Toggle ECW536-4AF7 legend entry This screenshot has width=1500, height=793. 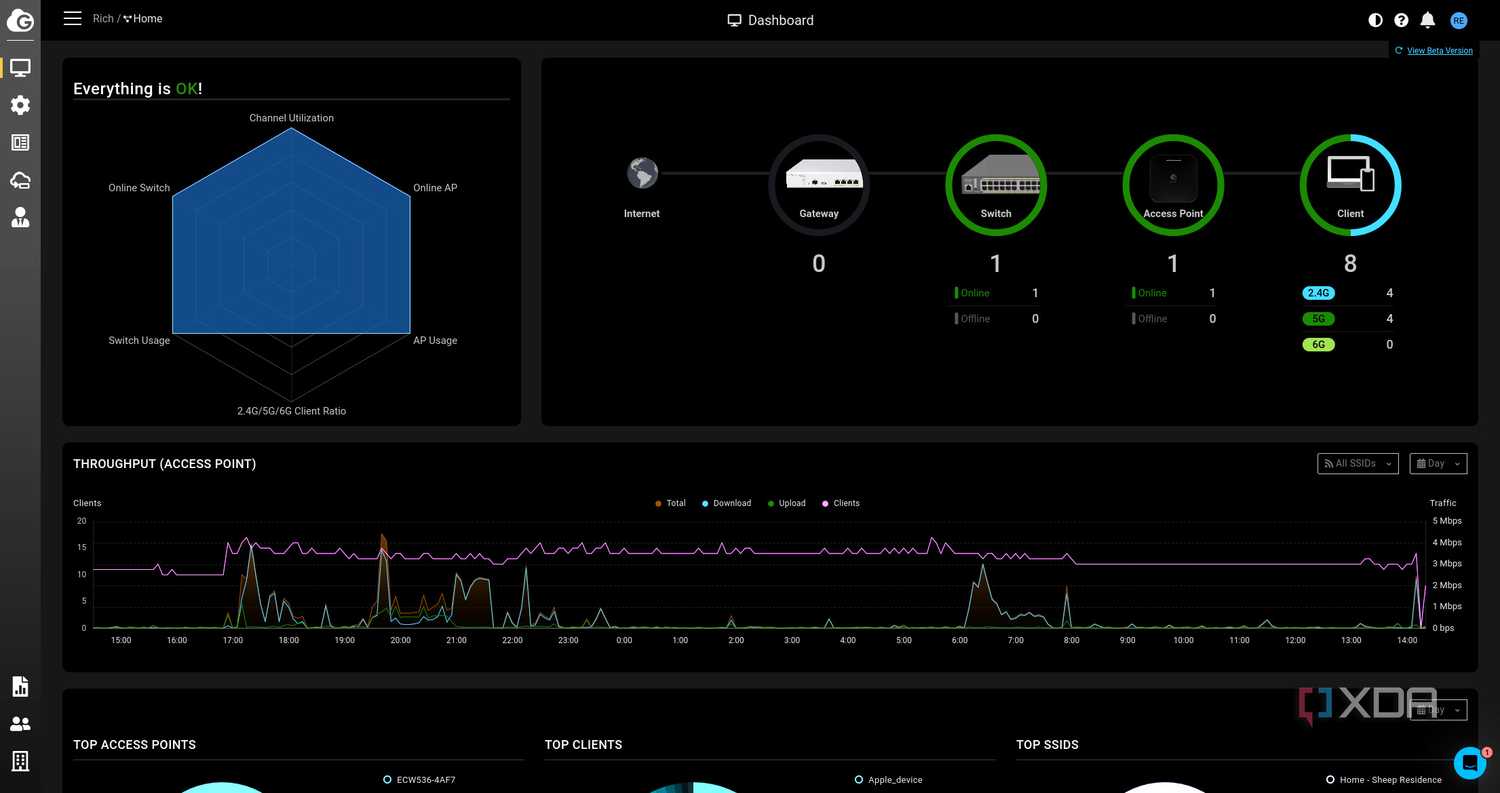(x=419, y=779)
